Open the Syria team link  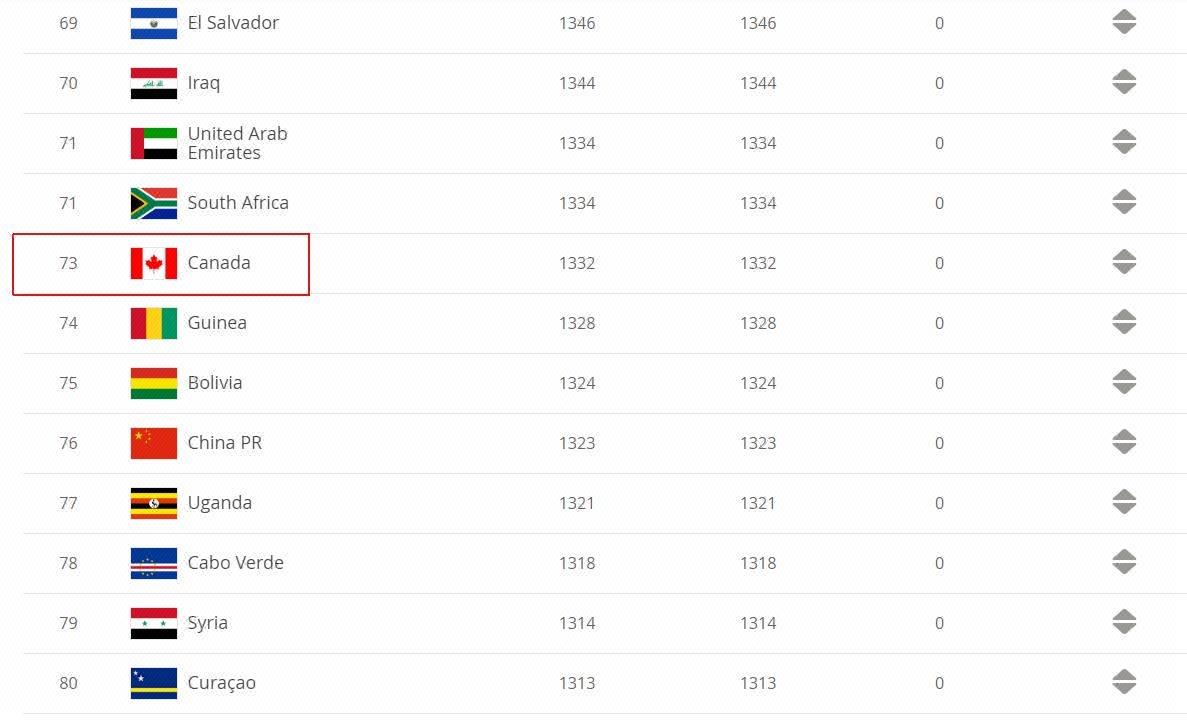[x=208, y=623]
